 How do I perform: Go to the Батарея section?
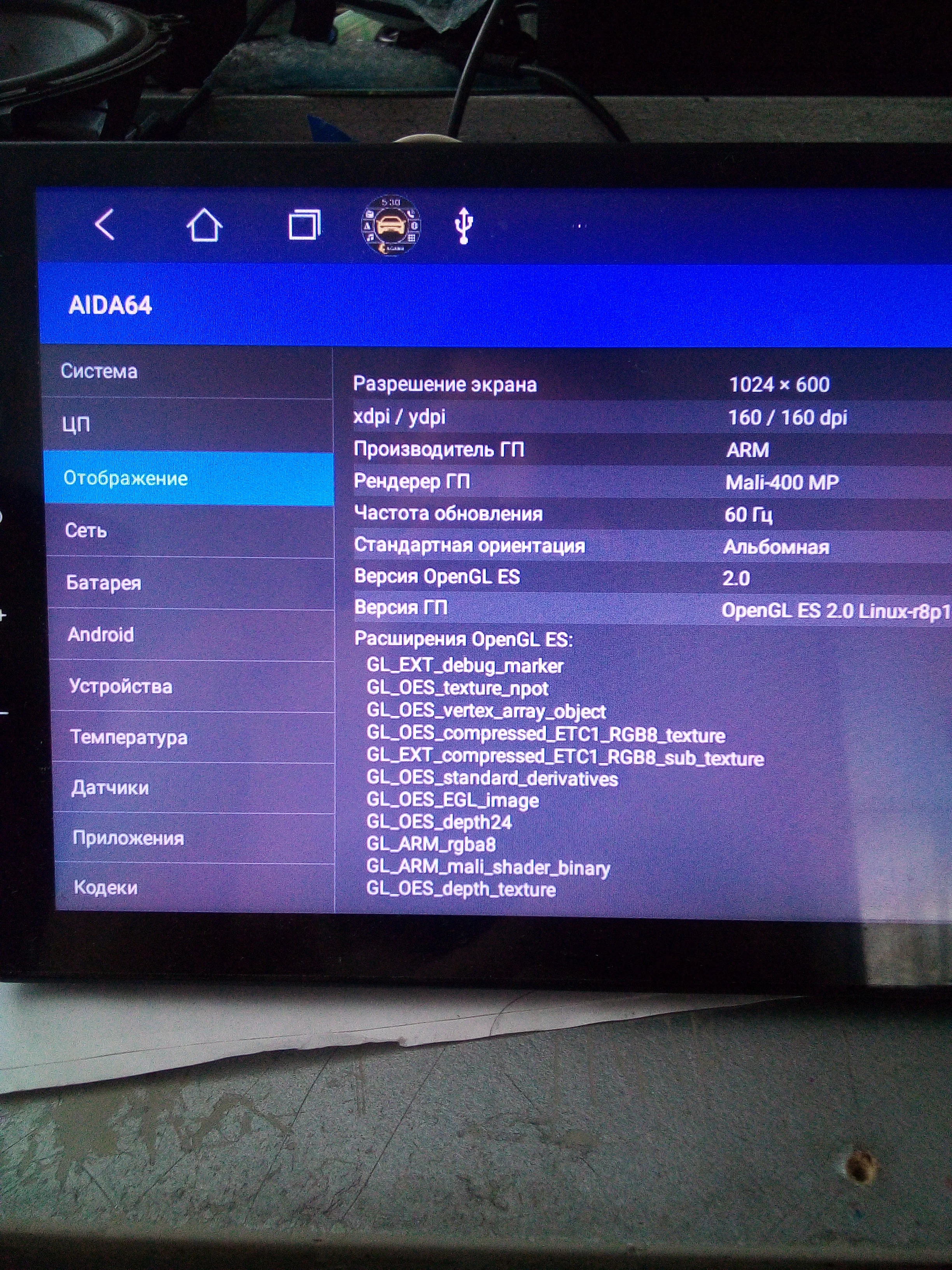(104, 583)
